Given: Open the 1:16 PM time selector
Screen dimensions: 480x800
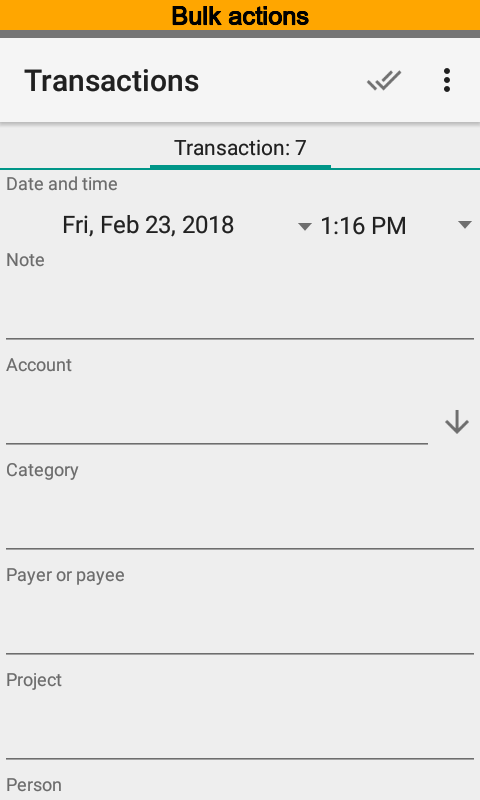Looking at the screenshot, I should (393, 226).
